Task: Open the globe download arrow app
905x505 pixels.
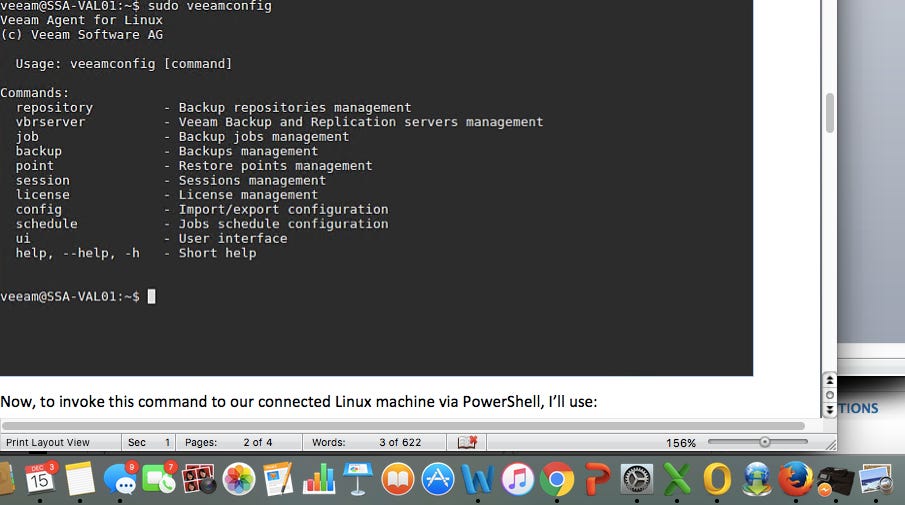Action: [x=756, y=479]
